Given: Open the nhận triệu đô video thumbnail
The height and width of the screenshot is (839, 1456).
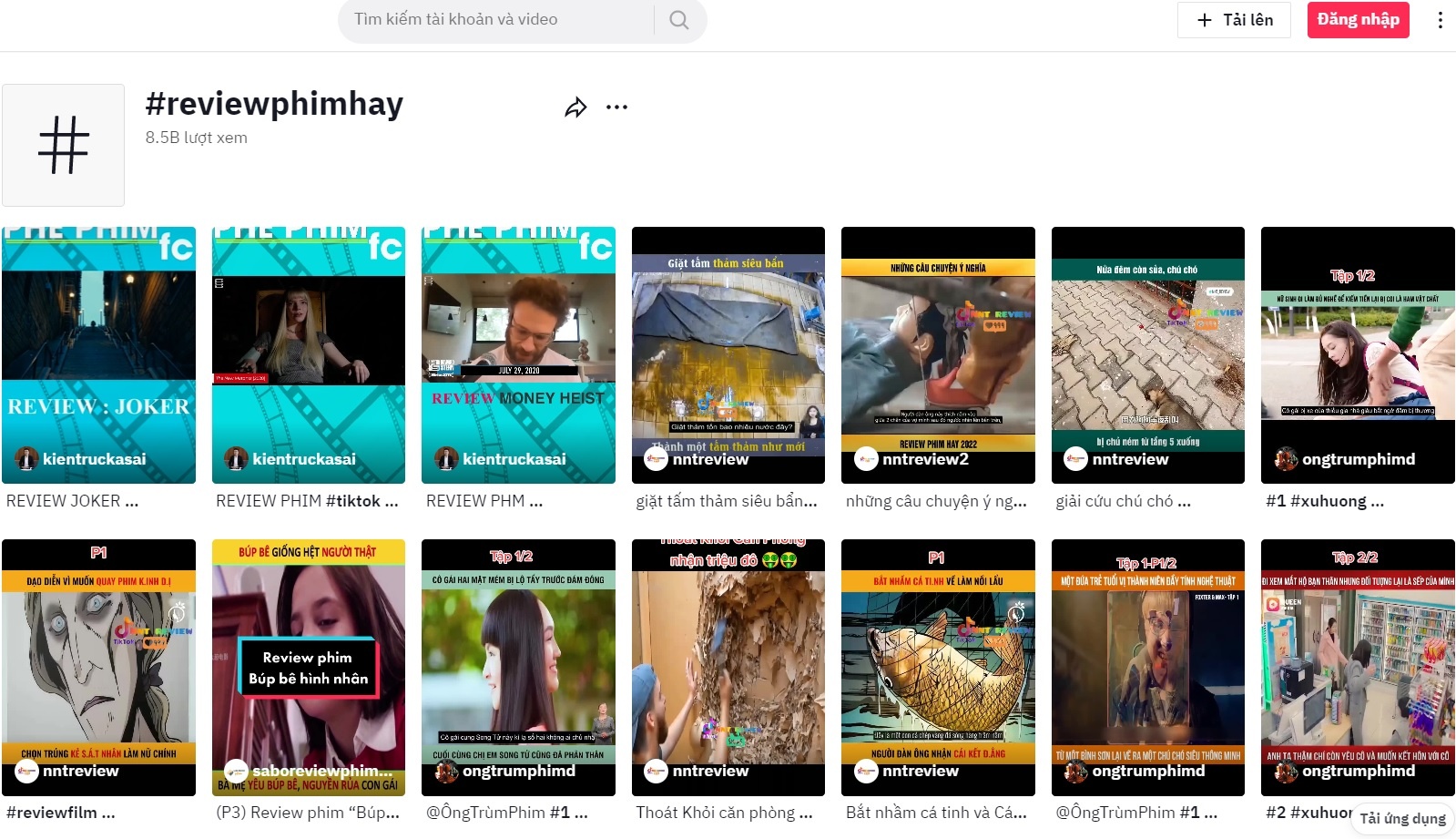Looking at the screenshot, I should [x=728, y=668].
